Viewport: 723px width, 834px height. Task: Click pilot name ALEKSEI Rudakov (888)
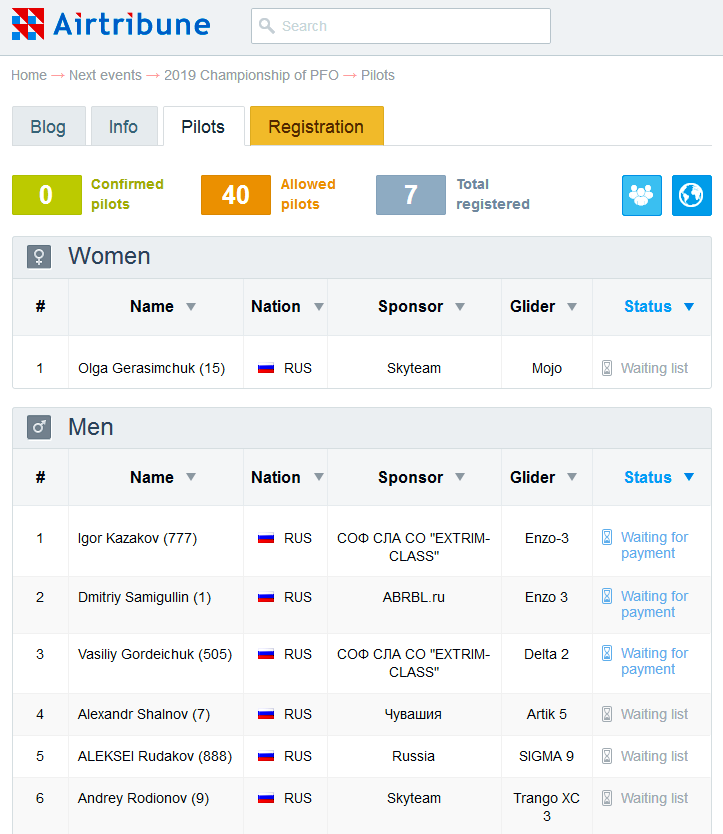pos(155,756)
